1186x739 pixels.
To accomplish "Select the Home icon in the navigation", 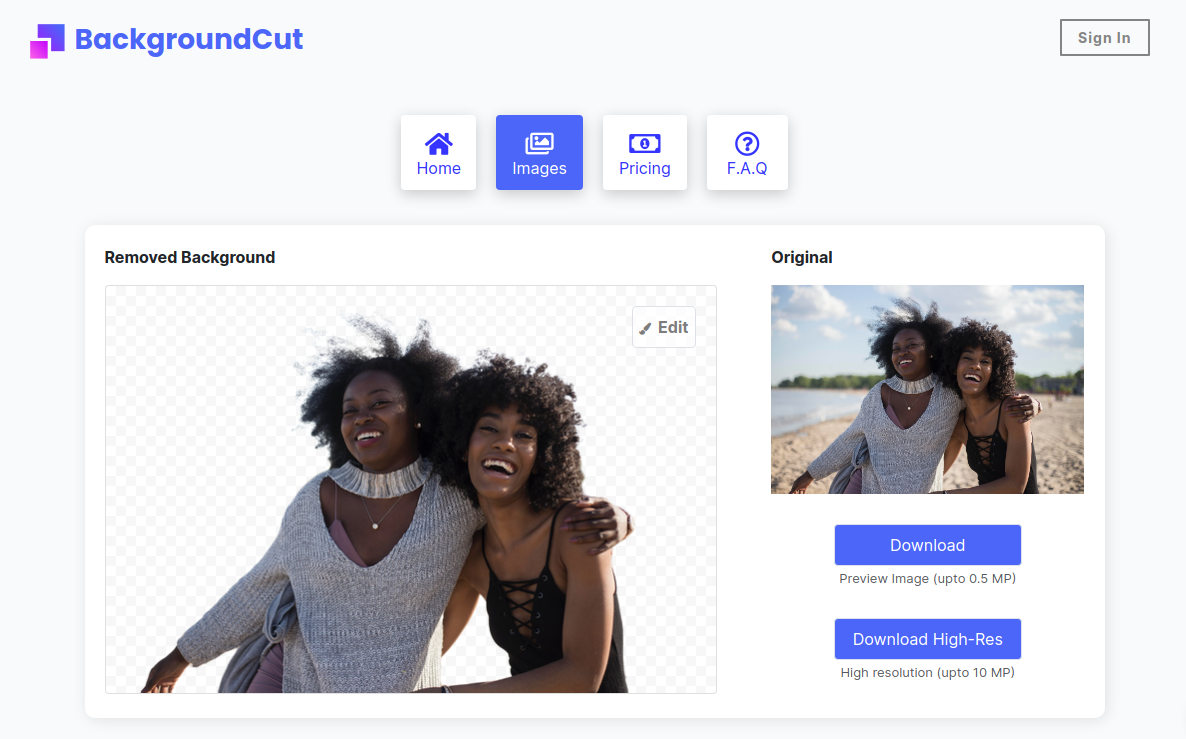I will pyautogui.click(x=438, y=143).
